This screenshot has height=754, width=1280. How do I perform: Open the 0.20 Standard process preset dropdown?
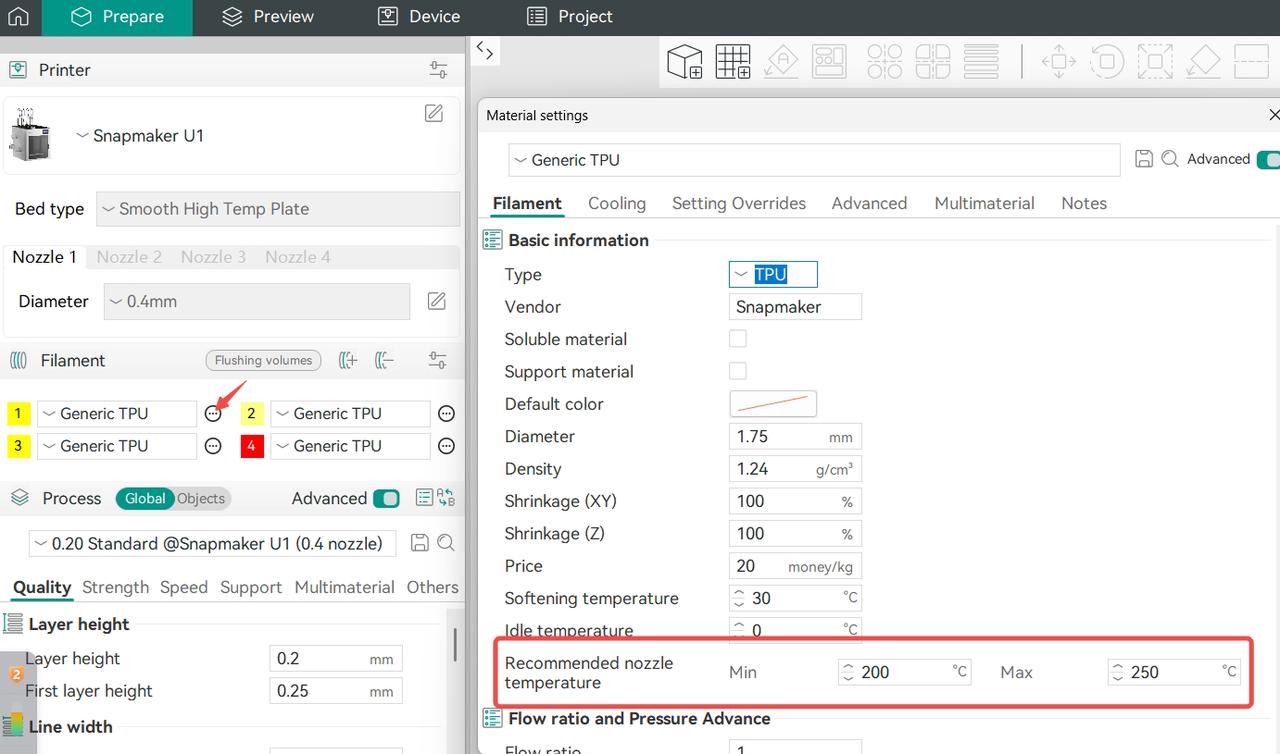point(212,543)
